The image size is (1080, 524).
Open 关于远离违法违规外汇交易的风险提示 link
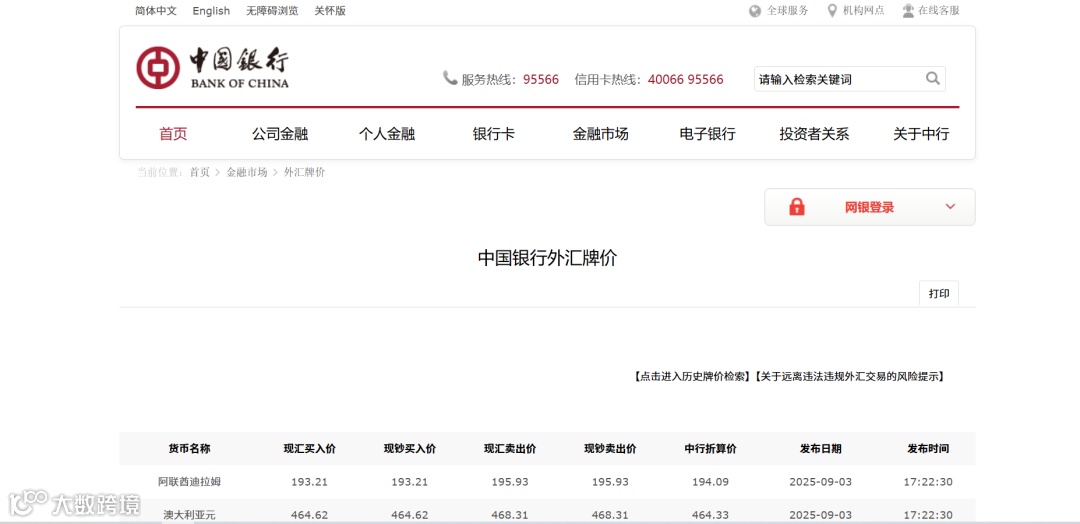tap(849, 377)
